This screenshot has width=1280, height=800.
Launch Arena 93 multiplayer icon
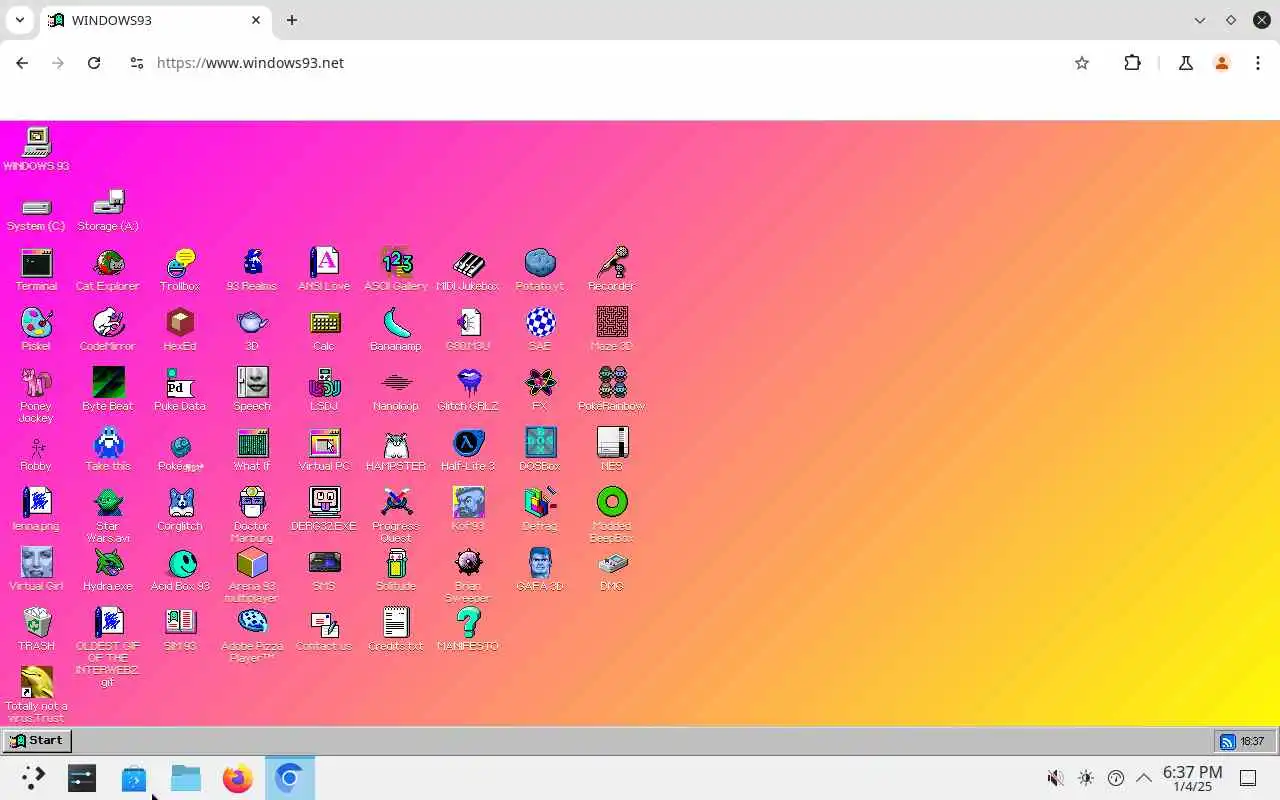[x=252, y=575]
